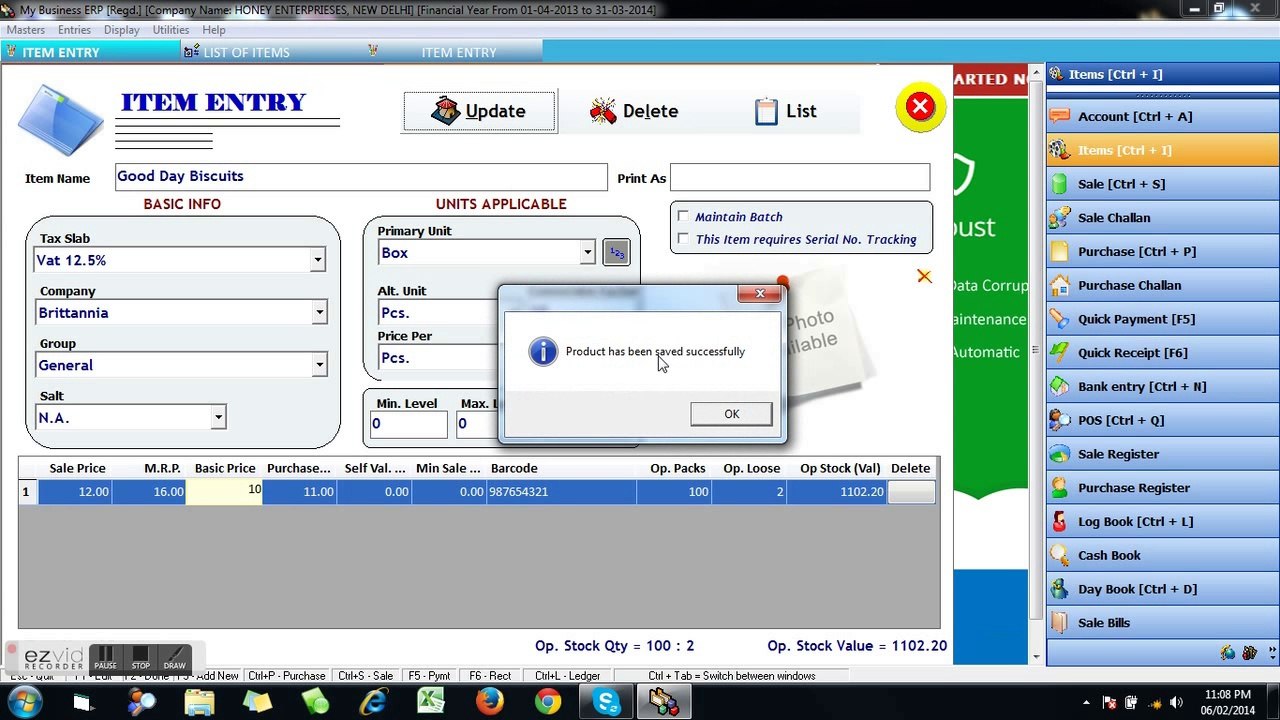Open Bank entry [Ctrl + N] in sidebar
This screenshot has width=1280, height=720.
(x=1162, y=386)
